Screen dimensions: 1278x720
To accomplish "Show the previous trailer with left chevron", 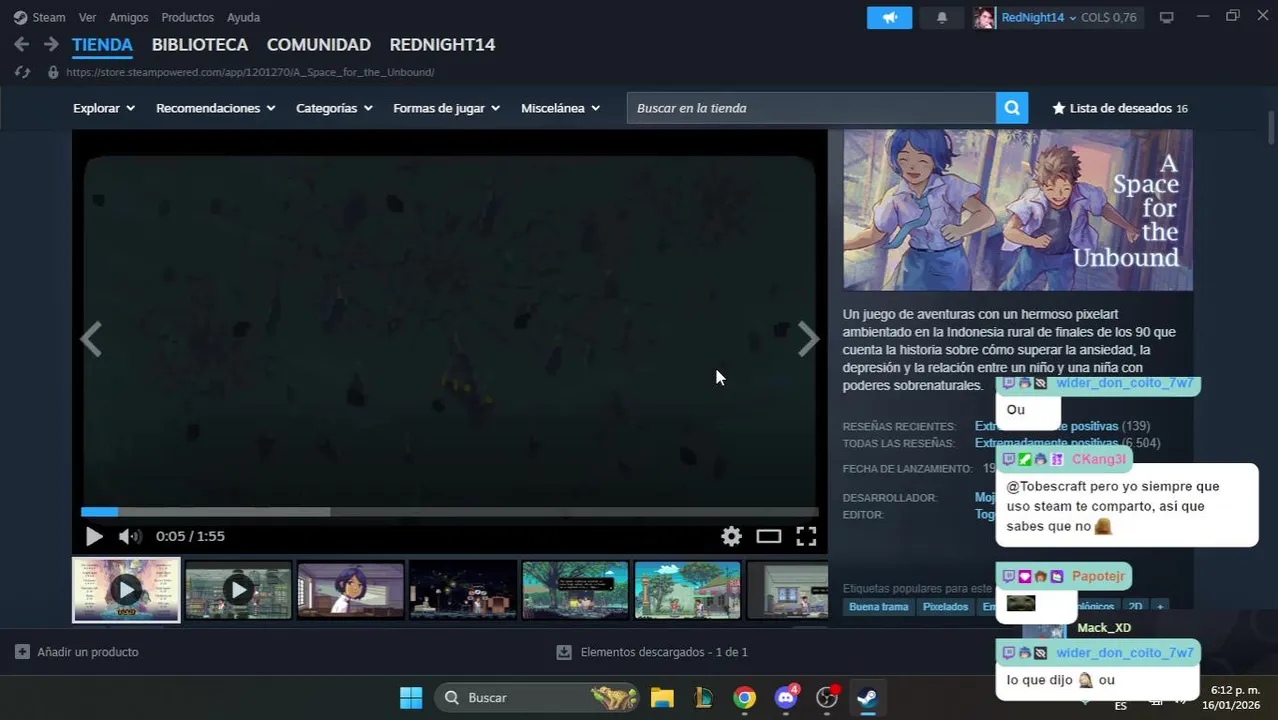I will pos(91,339).
